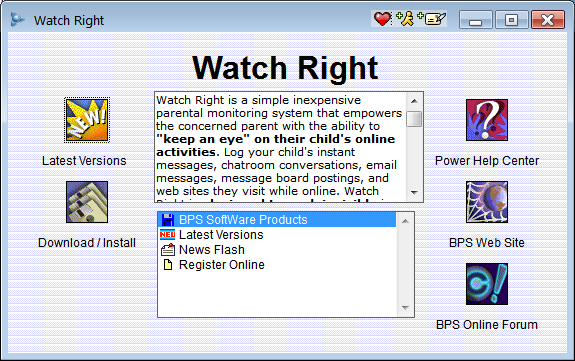Click inside the Watch Right description text area

(281, 147)
